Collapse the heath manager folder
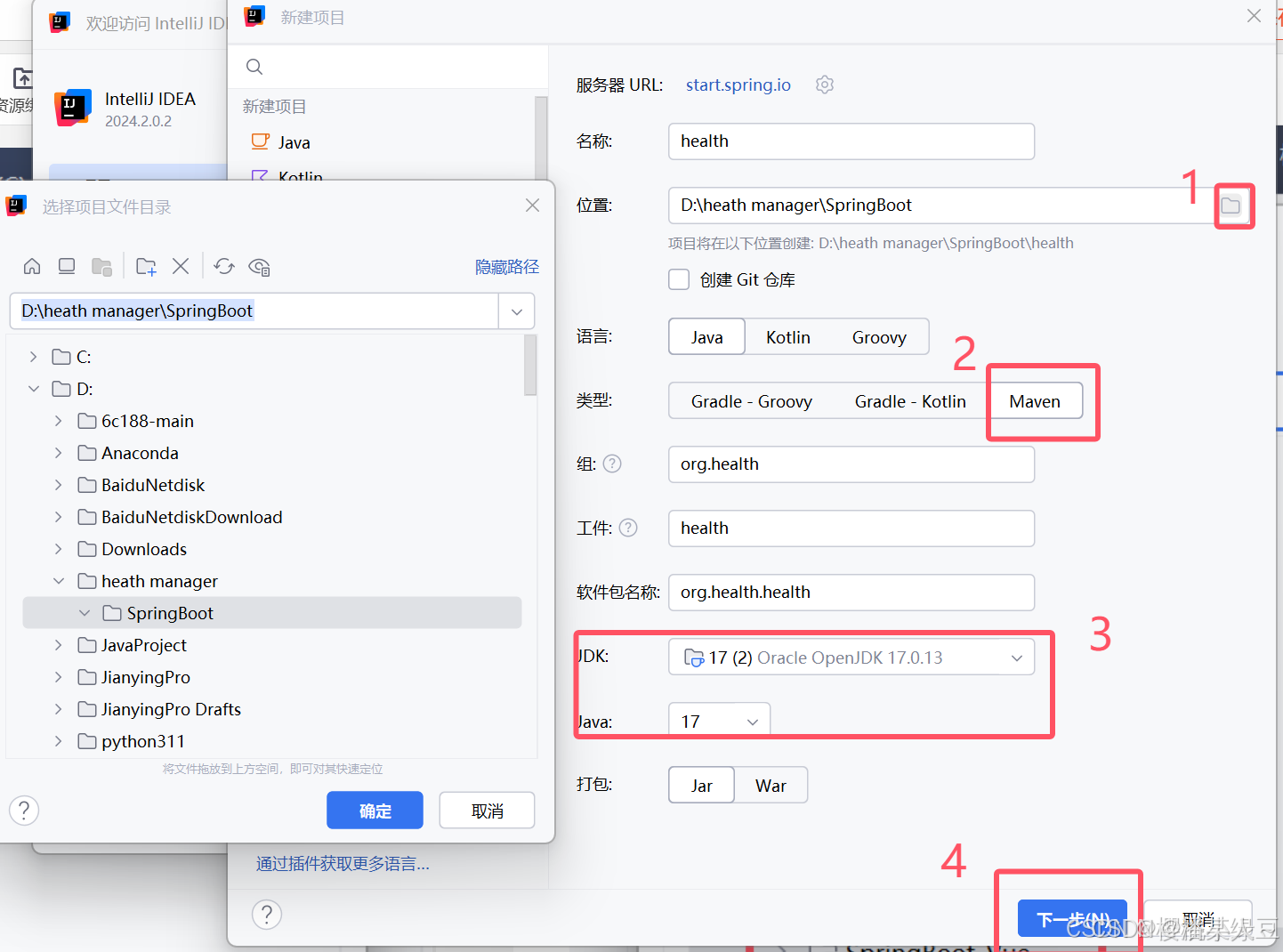 click(x=59, y=581)
